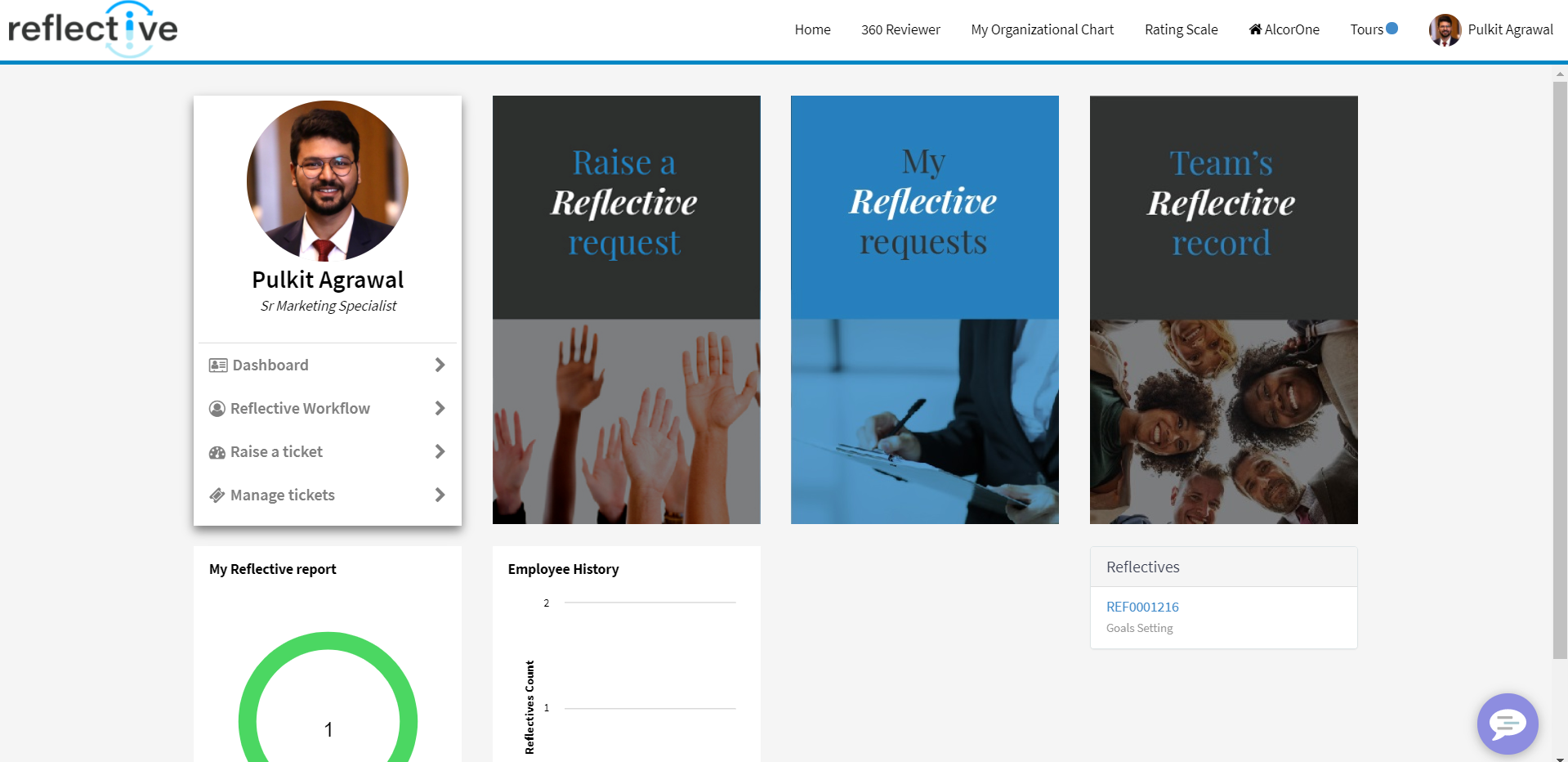1568x762 pixels.
Task: Open the chat bubble icon
Action: [x=1508, y=724]
